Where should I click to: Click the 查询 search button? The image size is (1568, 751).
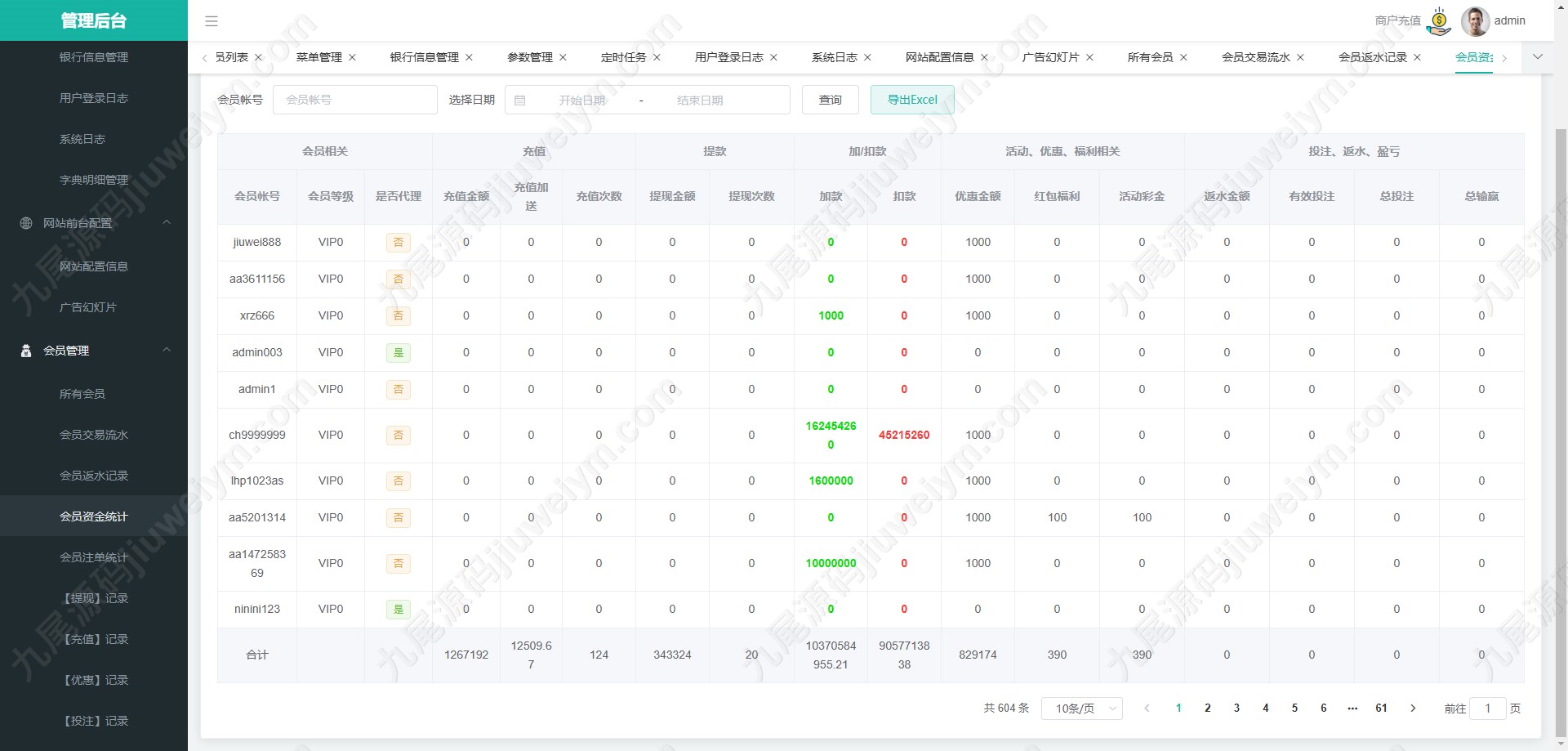click(x=831, y=100)
